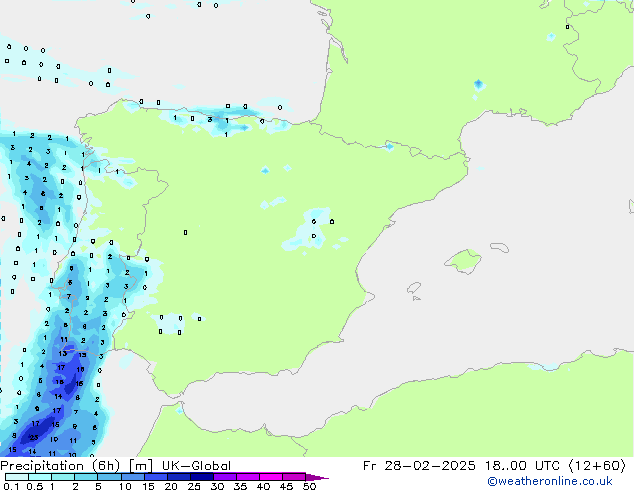The image size is (634, 490).
Task: Click the "Precipitation (6h)" title text
Action: click(x=60, y=466)
